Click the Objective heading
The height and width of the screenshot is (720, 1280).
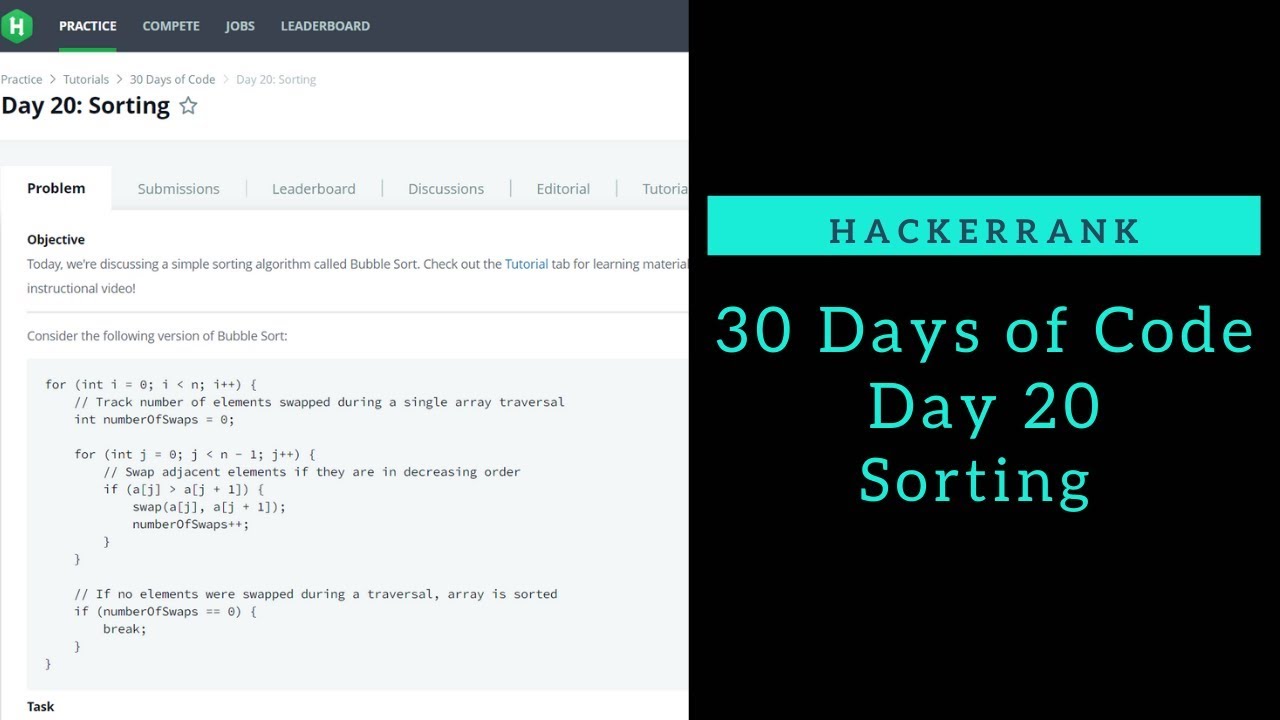point(56,240)
